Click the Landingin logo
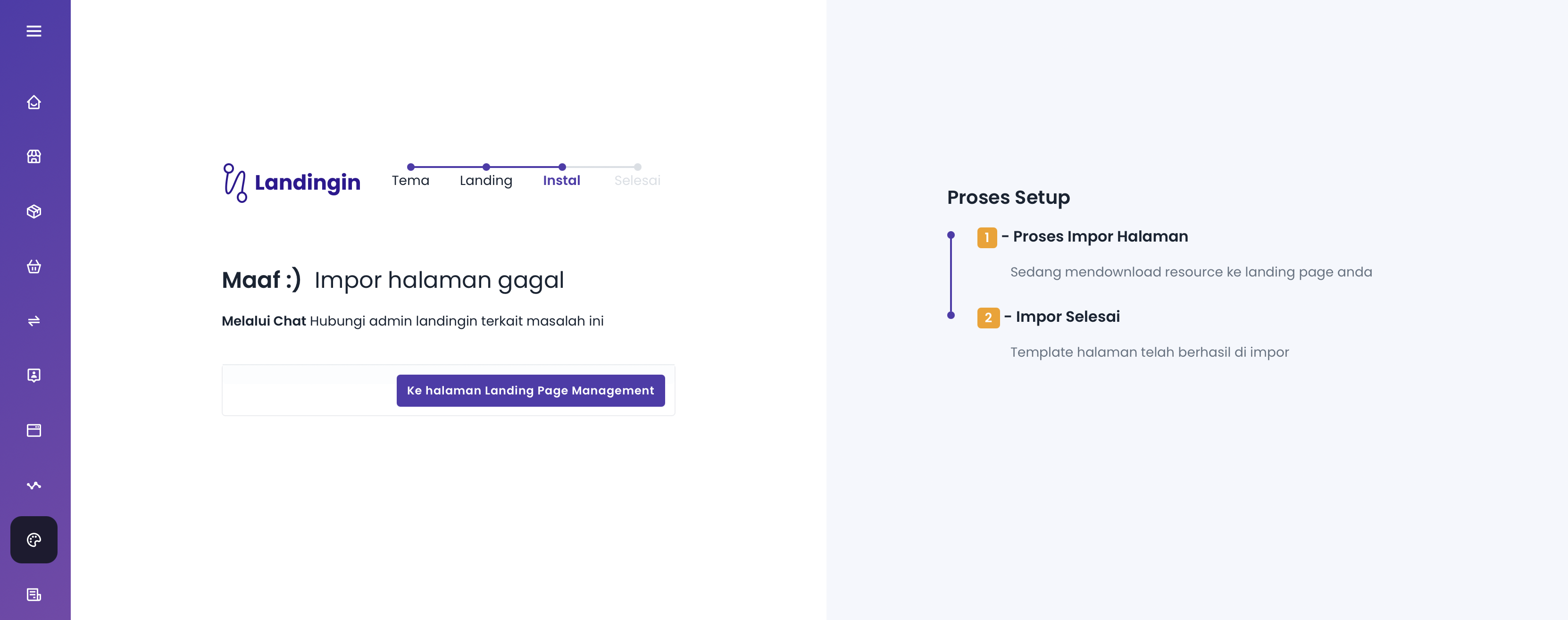Viewport: 1568px width, 620px height. tap(292, 182)
